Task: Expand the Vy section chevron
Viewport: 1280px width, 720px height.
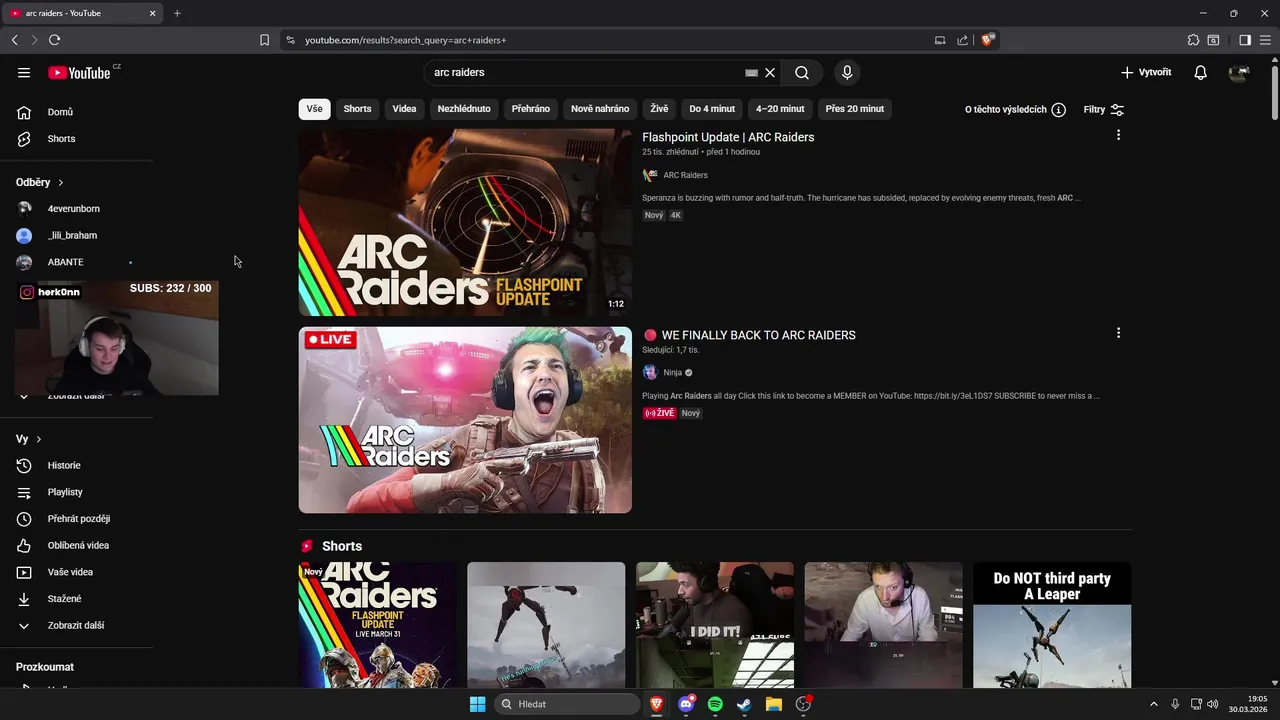Action: click(38, 439)
